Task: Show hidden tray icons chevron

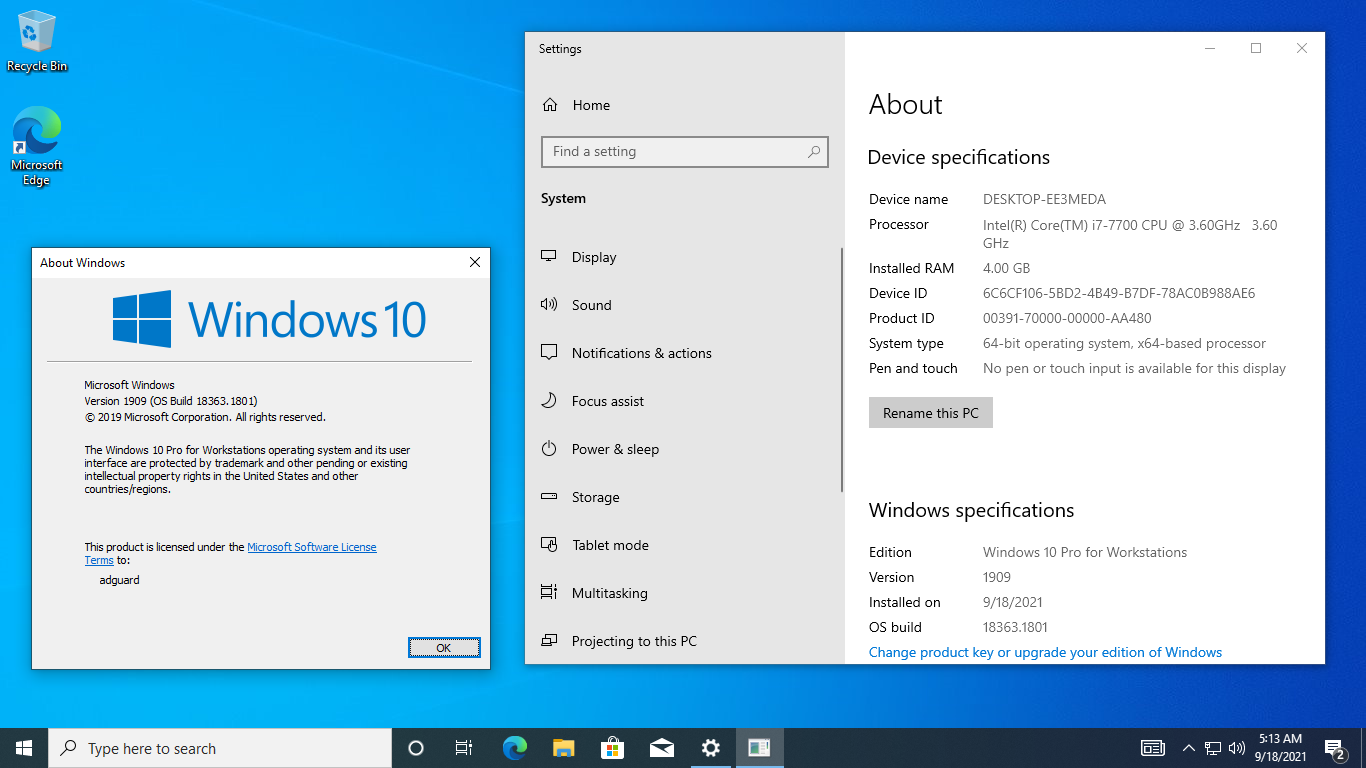Action: click(1189, 748)
